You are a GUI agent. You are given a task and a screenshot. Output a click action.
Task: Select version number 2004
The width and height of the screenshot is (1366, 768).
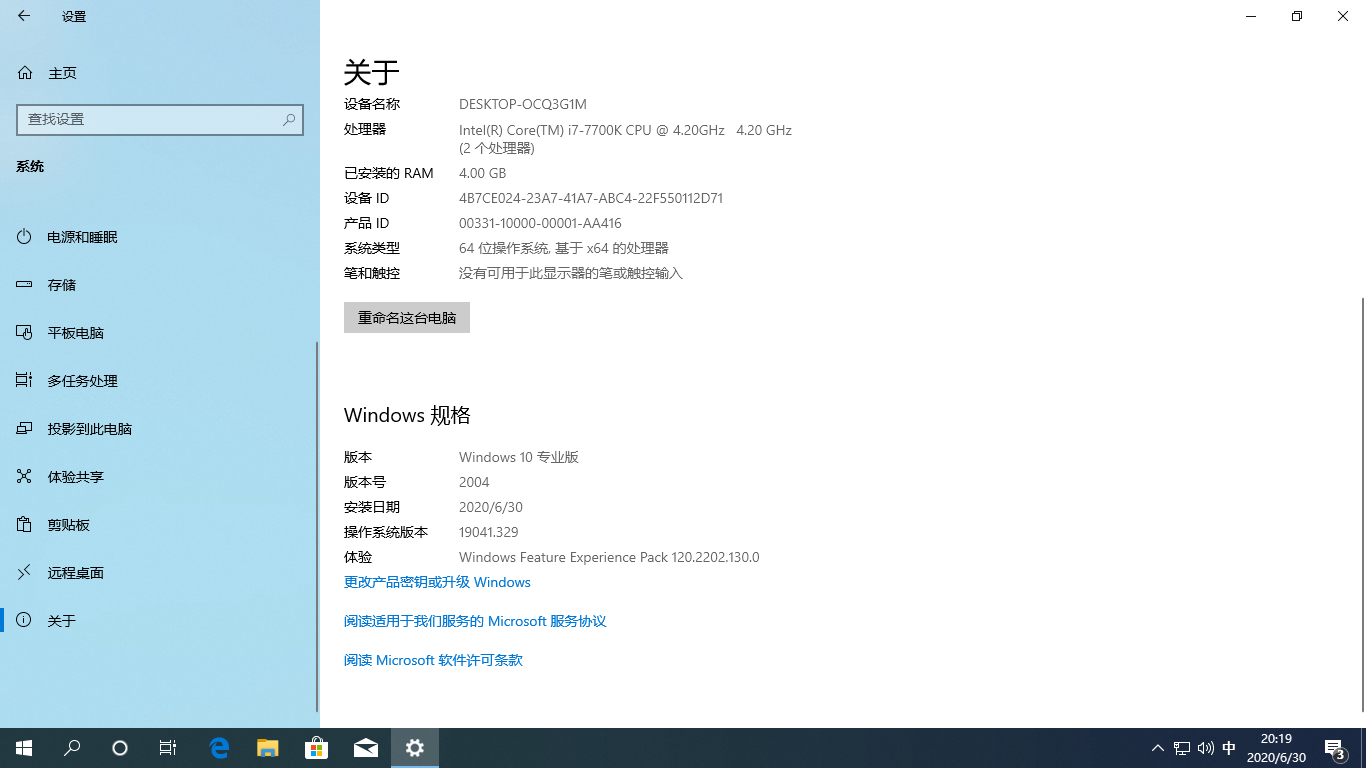(x=474, y=482)
